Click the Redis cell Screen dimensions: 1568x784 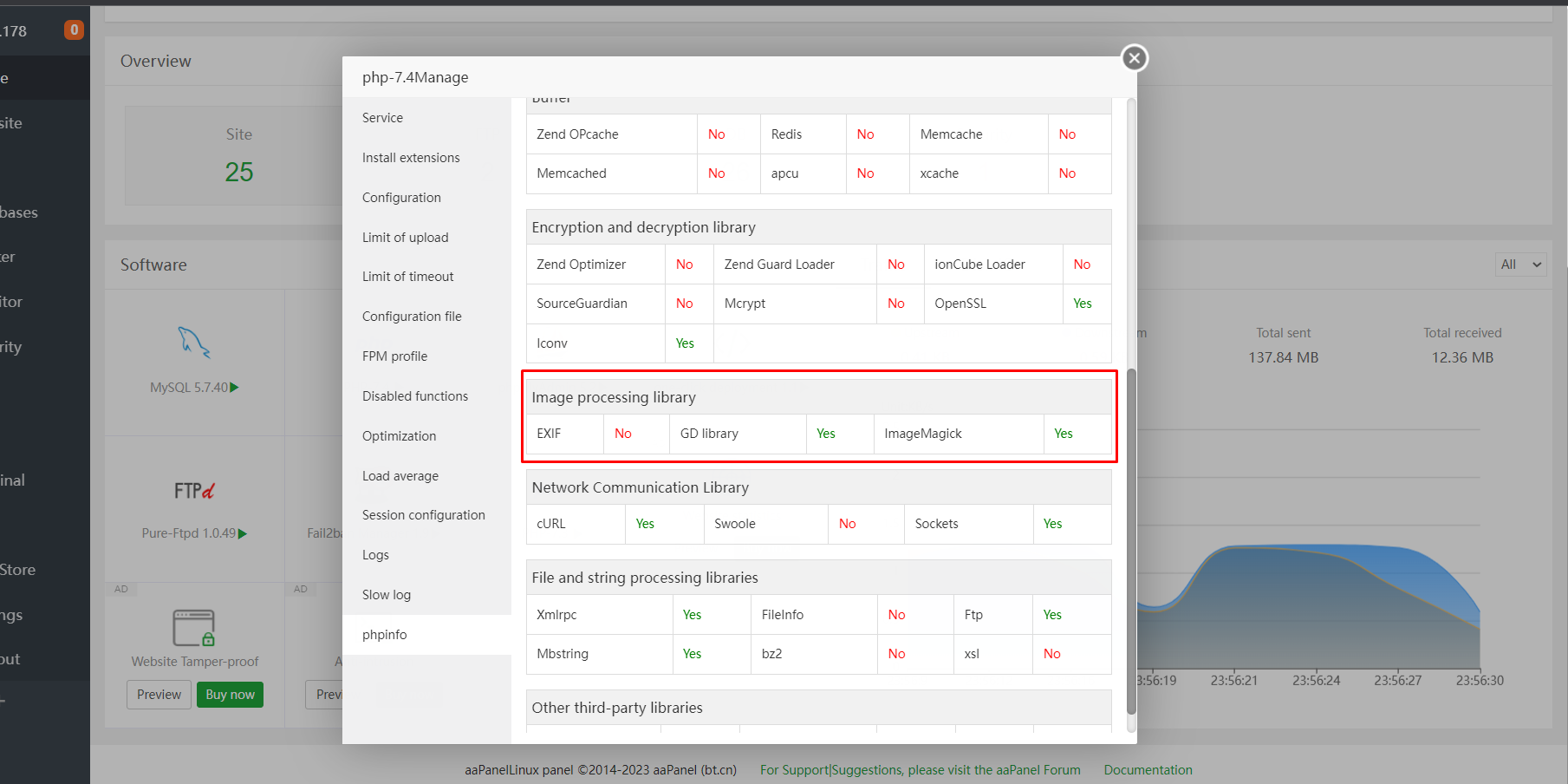click(x=804, y=134)
